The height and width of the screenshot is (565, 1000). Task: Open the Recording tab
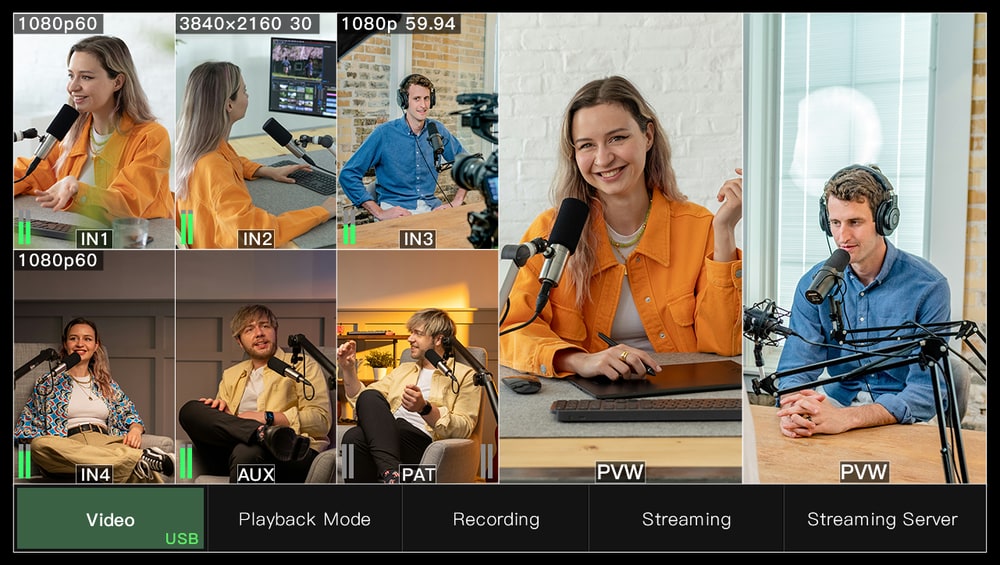tap(496, 518)
